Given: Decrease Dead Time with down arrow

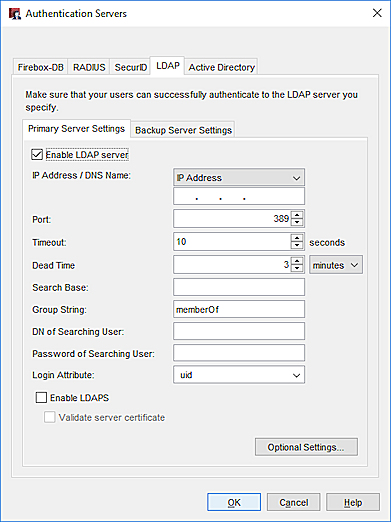Looking at the screenshot, I should (x=297, y=269).
